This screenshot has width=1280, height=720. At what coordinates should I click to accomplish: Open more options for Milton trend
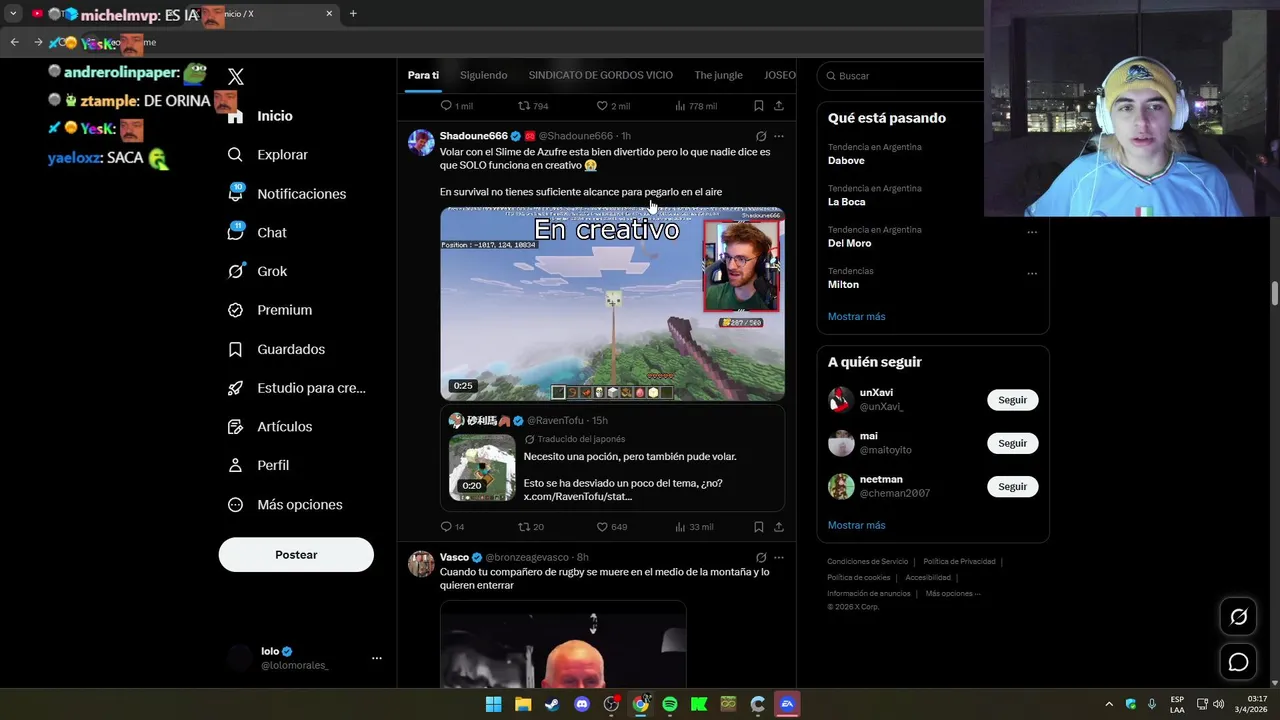(1032, 273)
